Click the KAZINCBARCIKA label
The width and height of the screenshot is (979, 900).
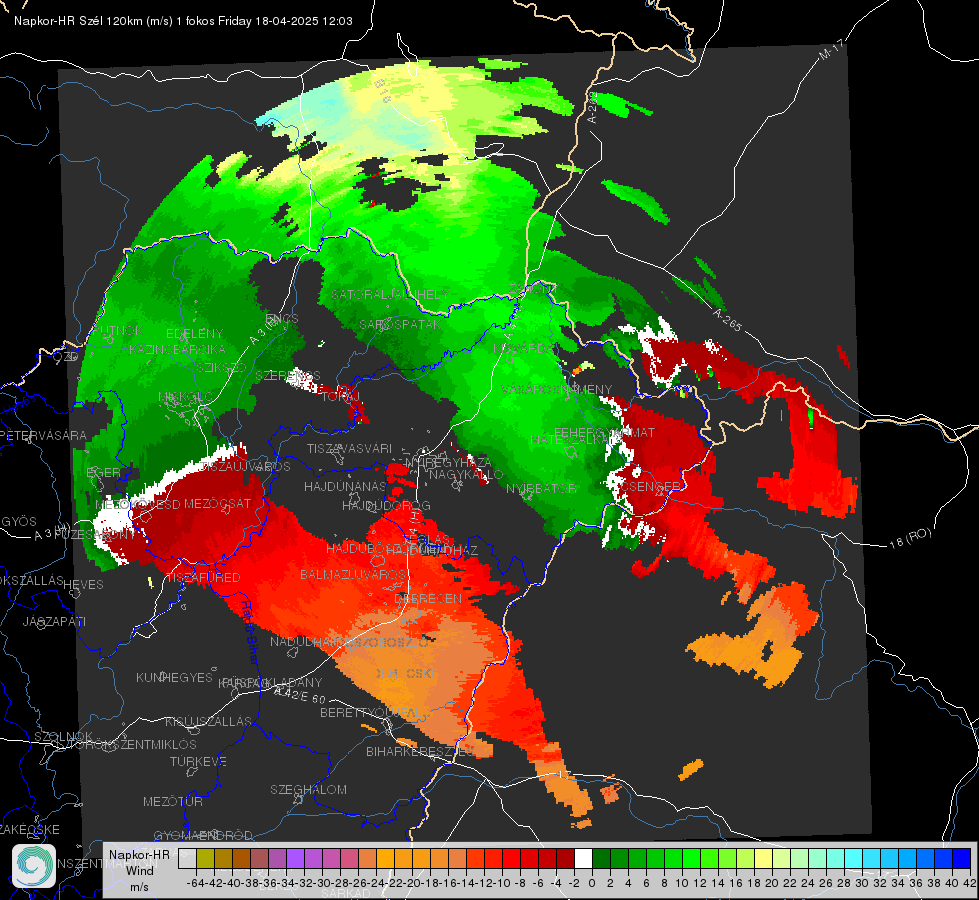point(177,349)
